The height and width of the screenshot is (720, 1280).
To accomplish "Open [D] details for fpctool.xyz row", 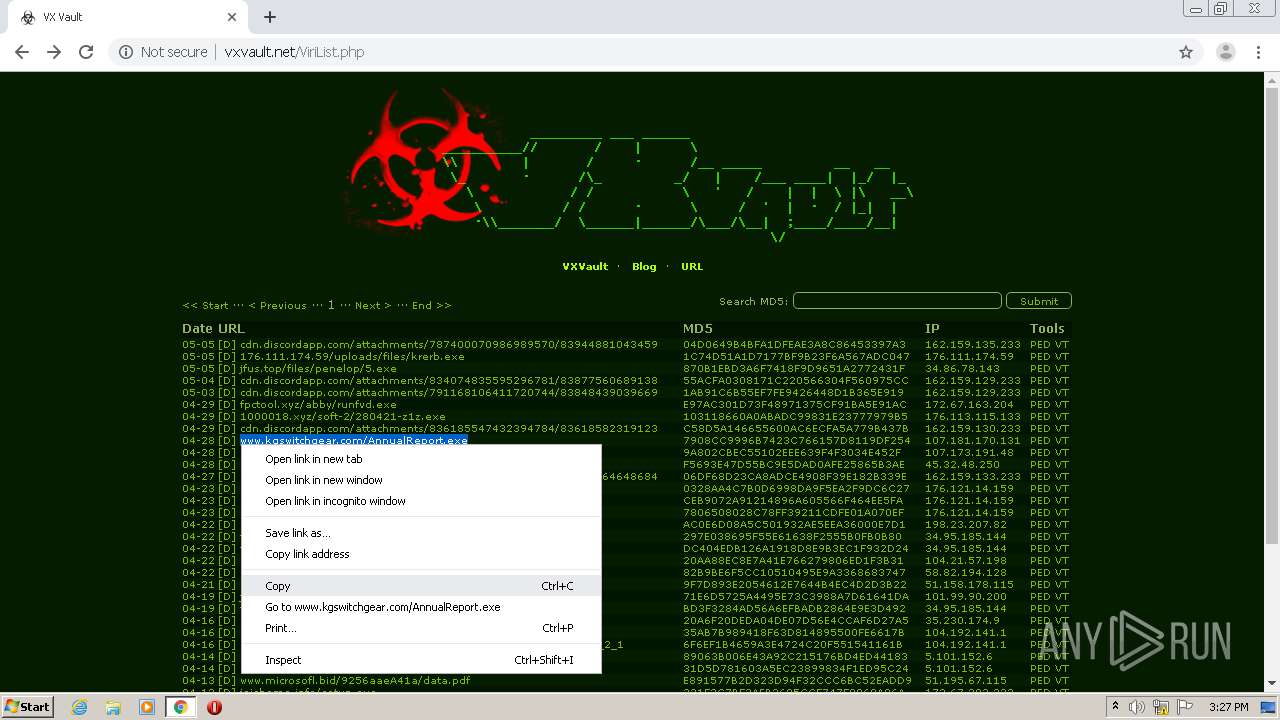I will click(x=228, y=404).
